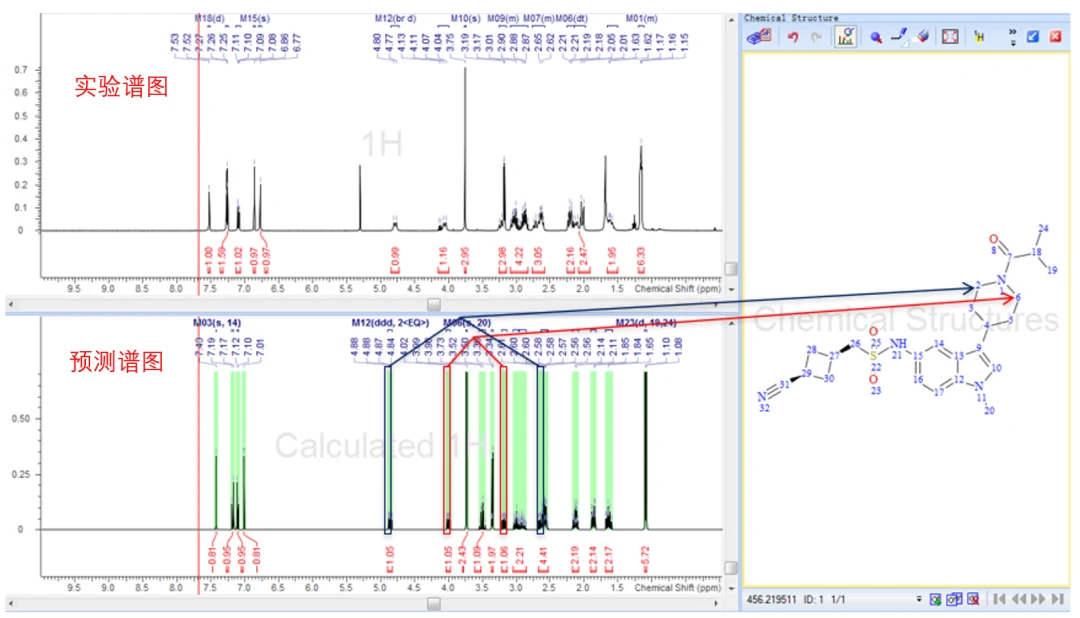Expand the toolbar overflow chevron
1080x618 pixels.
1012,37
